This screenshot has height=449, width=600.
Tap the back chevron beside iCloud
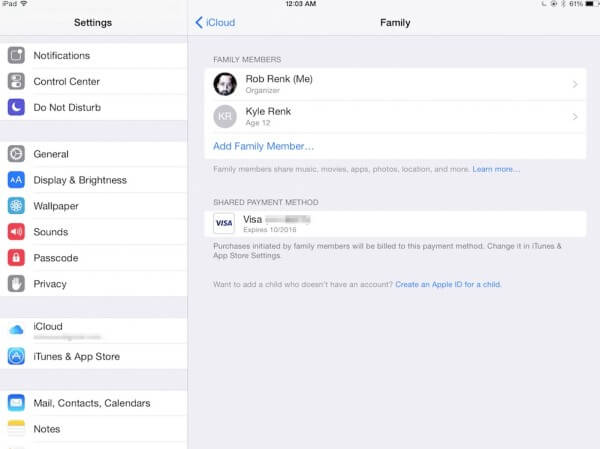199,23
